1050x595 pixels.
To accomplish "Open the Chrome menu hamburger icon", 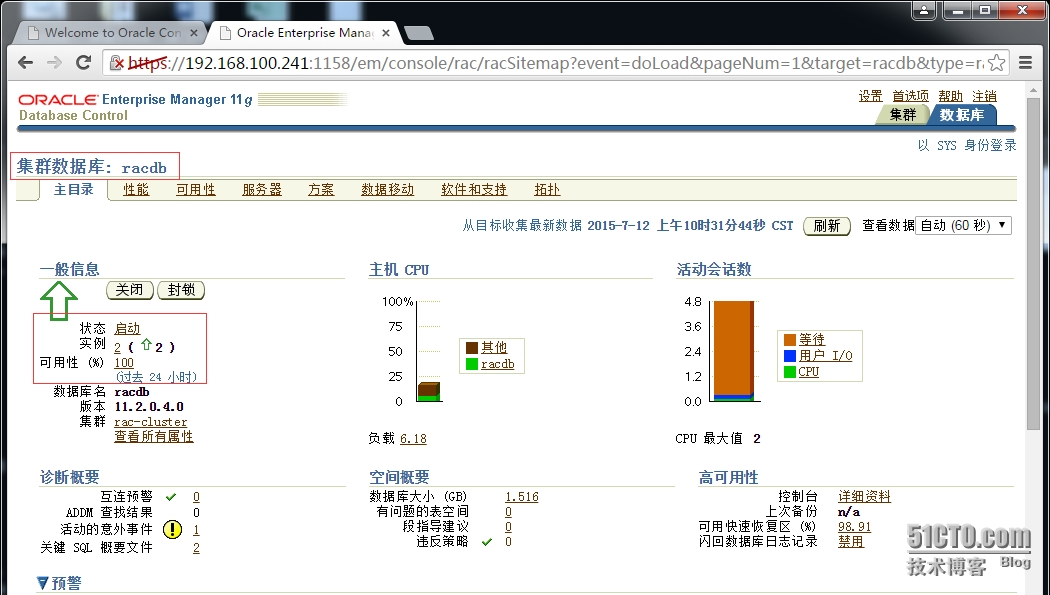I will tap(1025, 63).
